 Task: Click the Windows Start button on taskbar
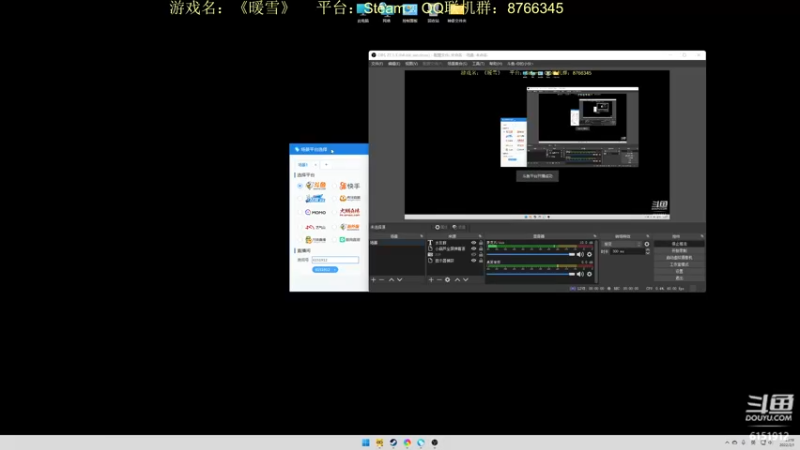[365, 442]
